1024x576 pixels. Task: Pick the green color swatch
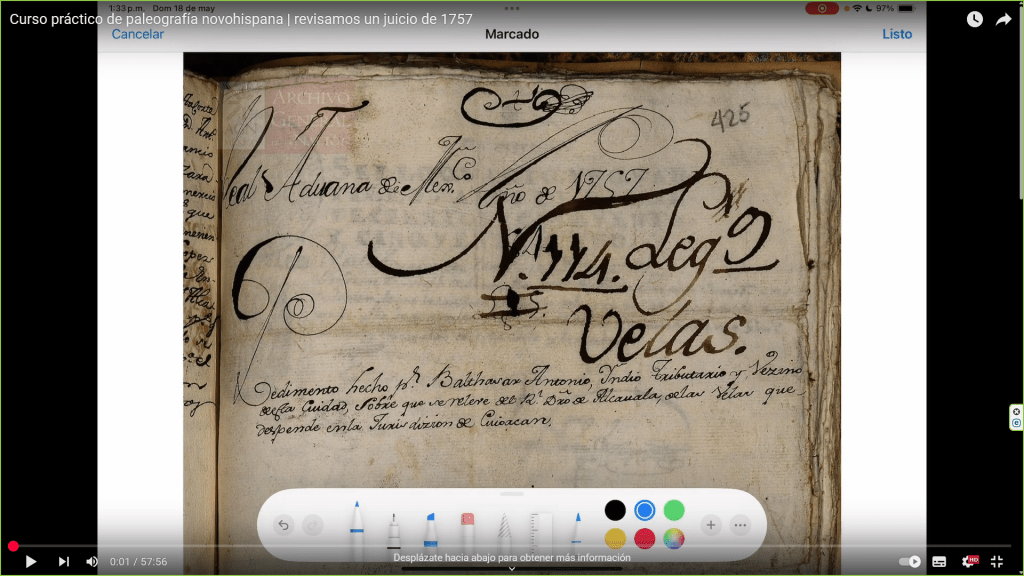coord(674,510)
